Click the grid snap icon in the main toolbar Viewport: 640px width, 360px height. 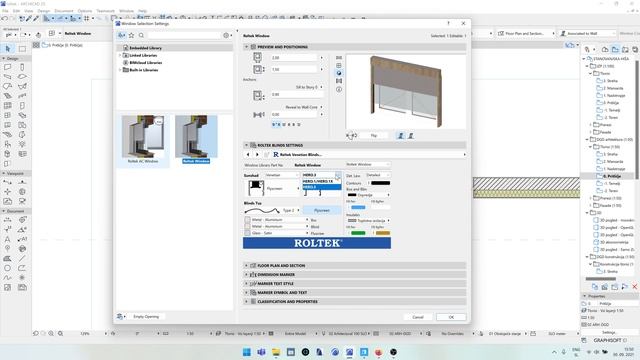[x=87, y=18]
